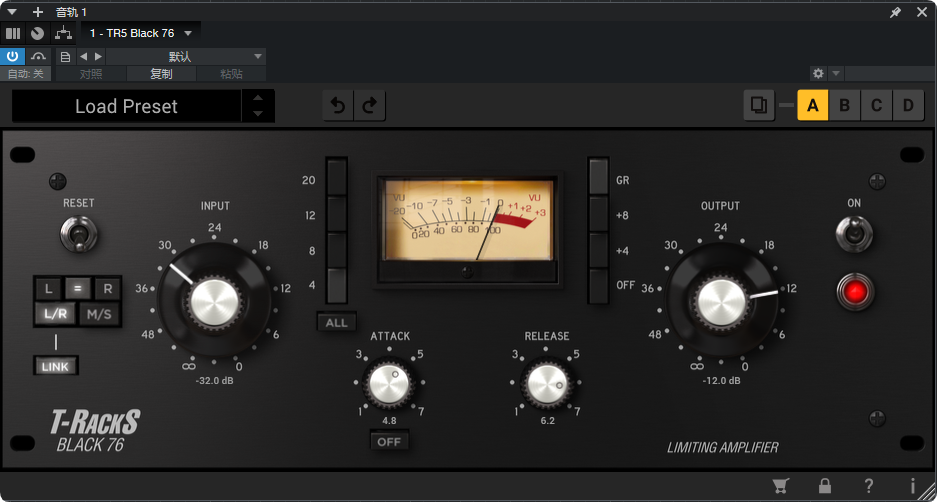Click the equals channel button
The height and width of the screenshot is (502, 937).
tap(77, 289)
